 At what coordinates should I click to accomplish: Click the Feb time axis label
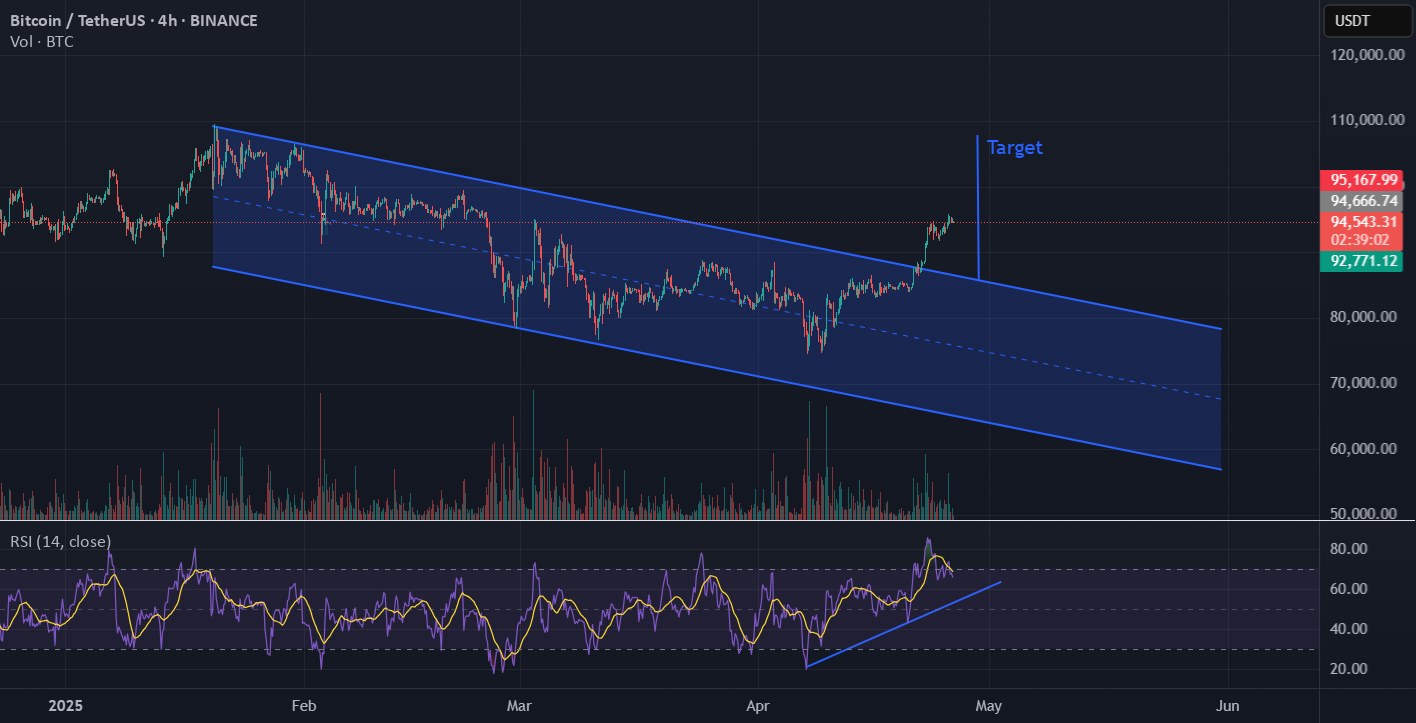pos(304,706)
